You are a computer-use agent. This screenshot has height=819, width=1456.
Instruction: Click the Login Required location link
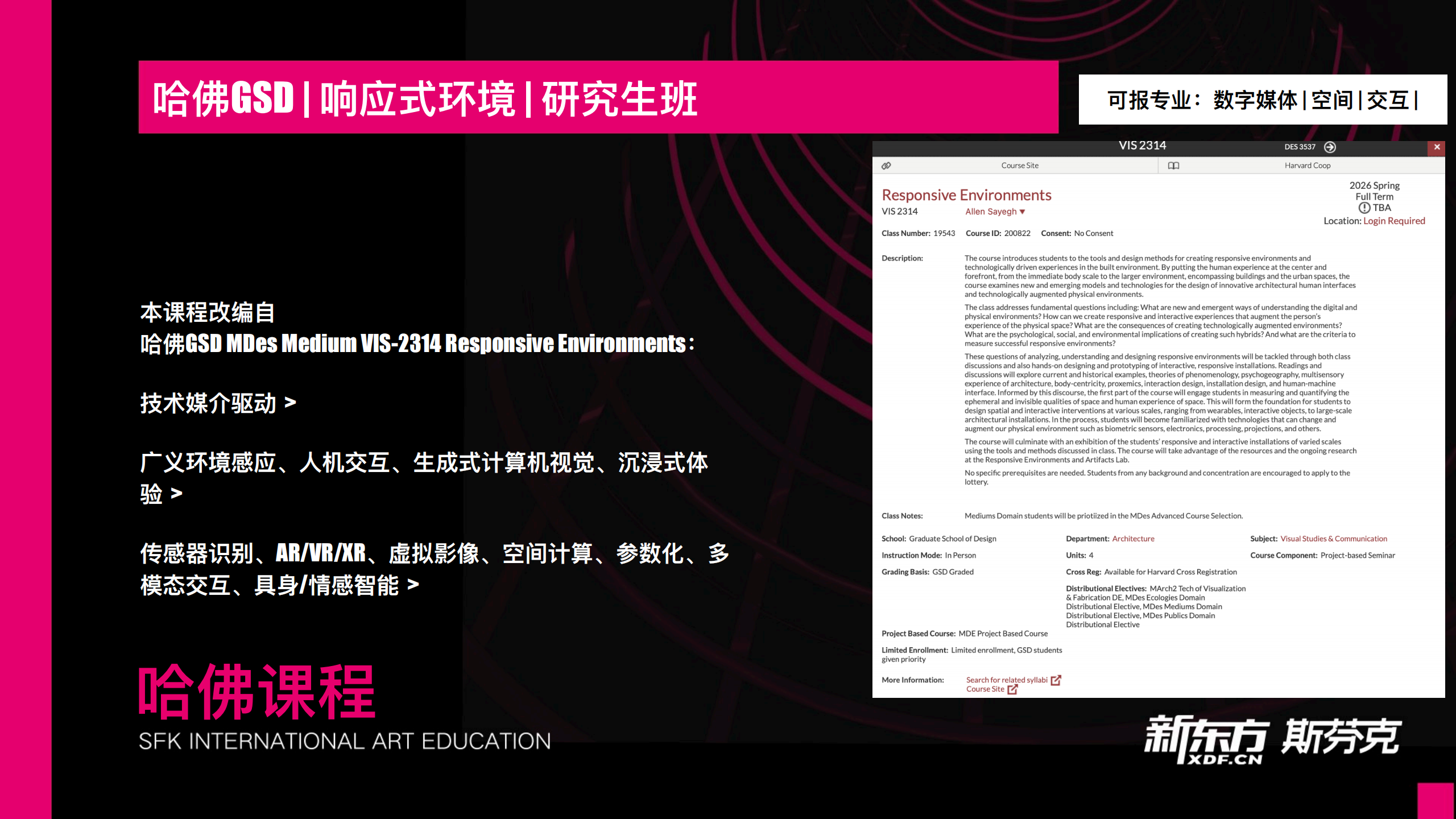[x=1394, y=221]
